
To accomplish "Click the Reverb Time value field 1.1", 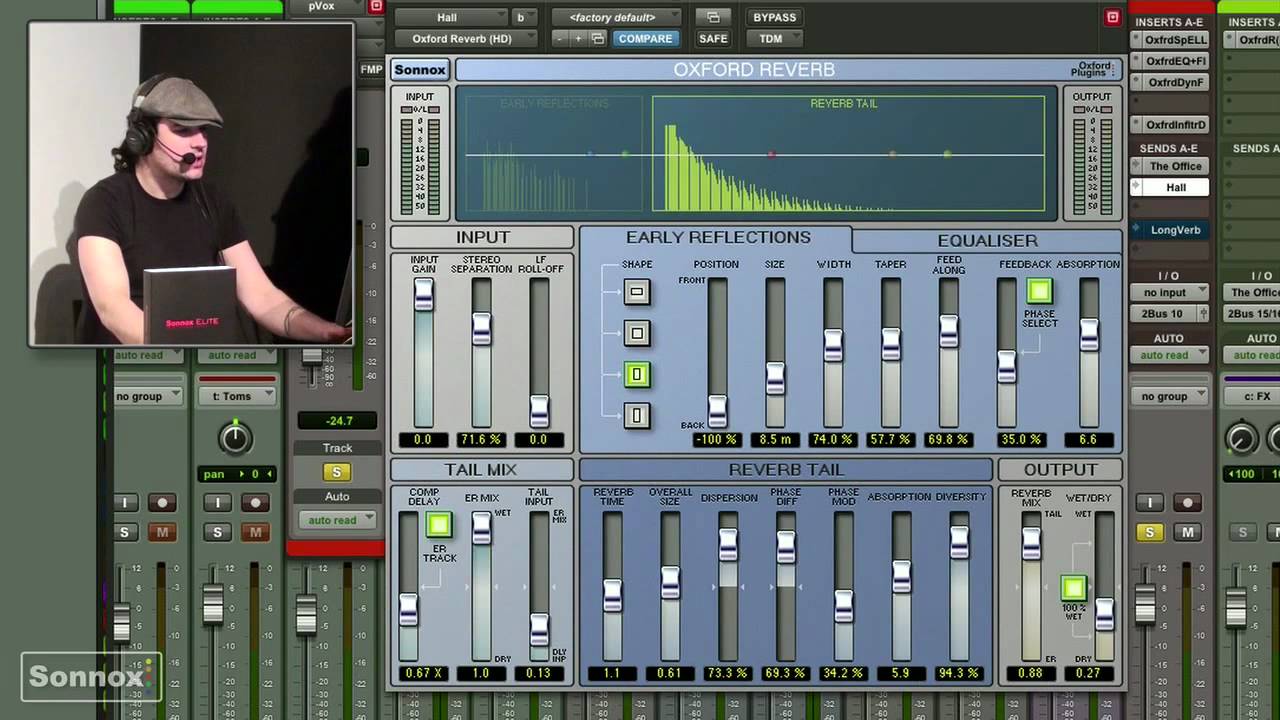I will [x=612, y=673].
